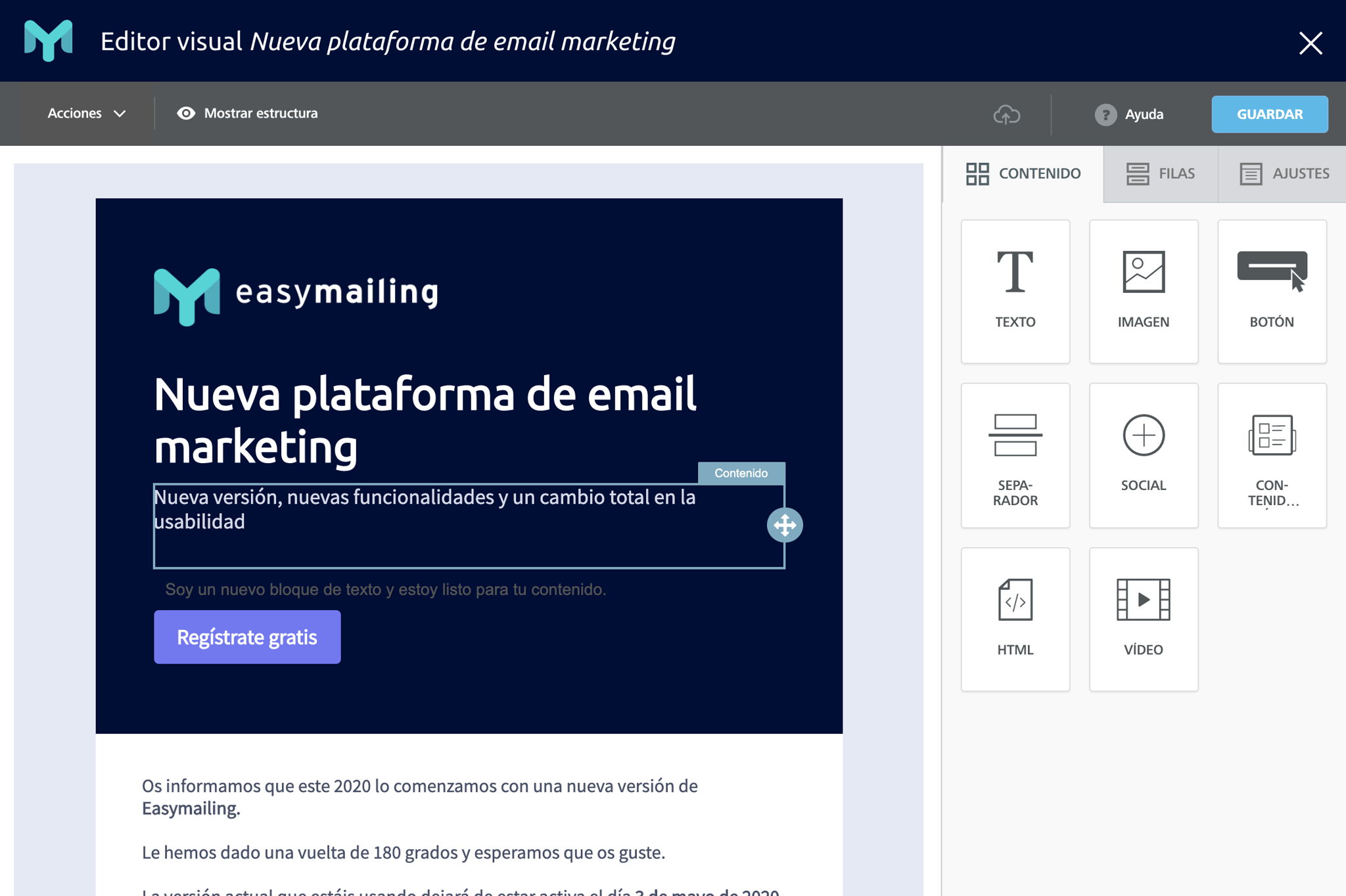Add a Botón content block

coord(1272,291)
